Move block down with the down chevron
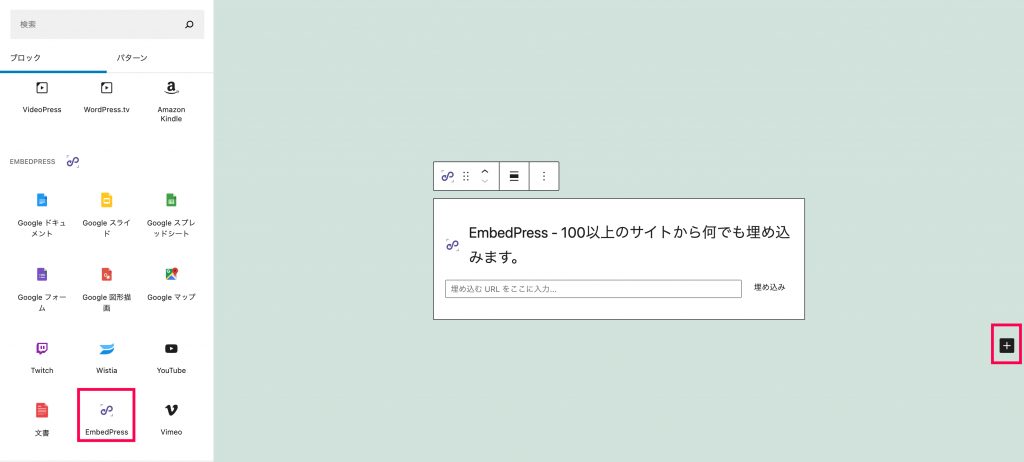 click(x=485, y=181)
